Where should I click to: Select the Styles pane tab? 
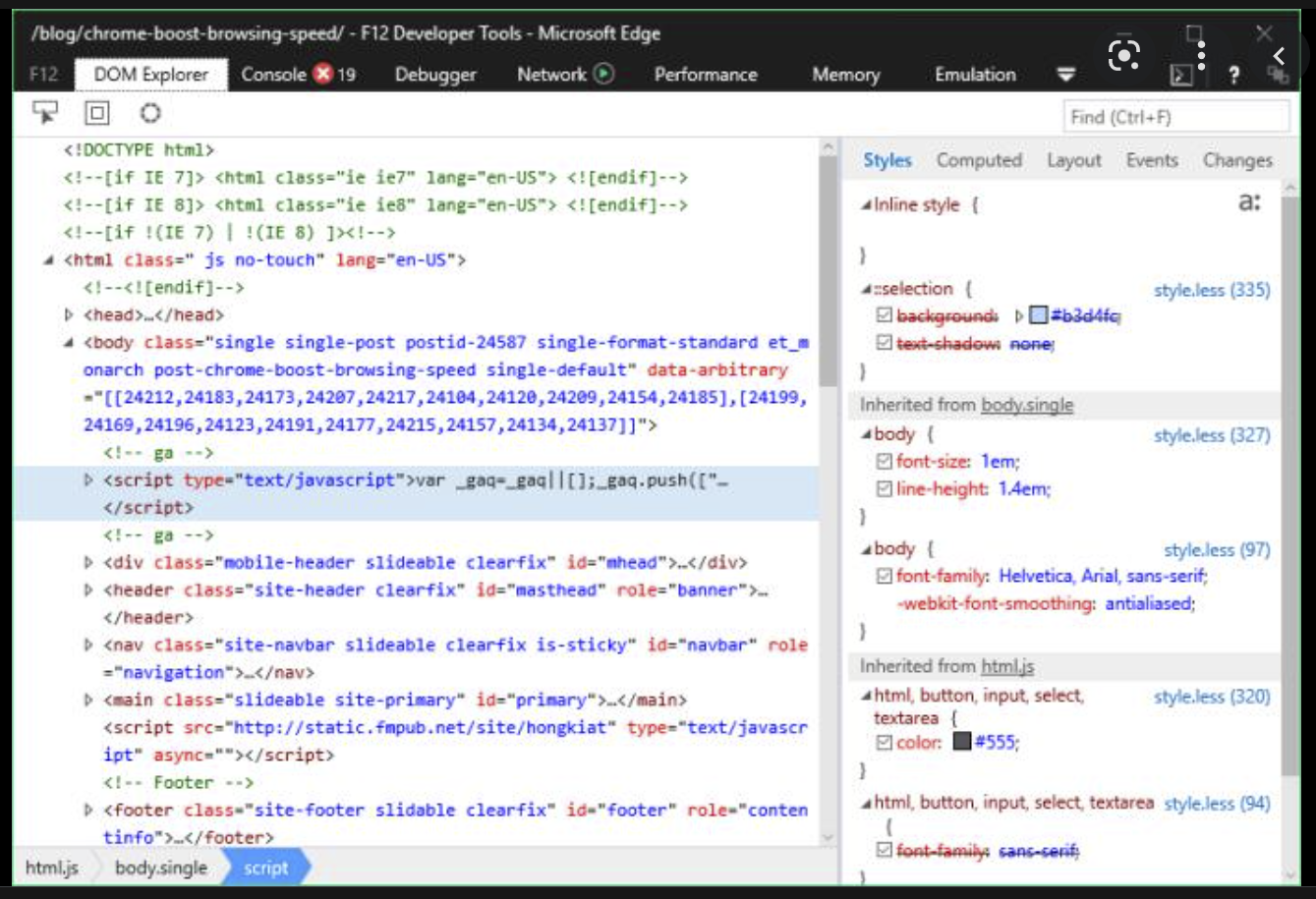pyautogui.click(x=887, y=160)
